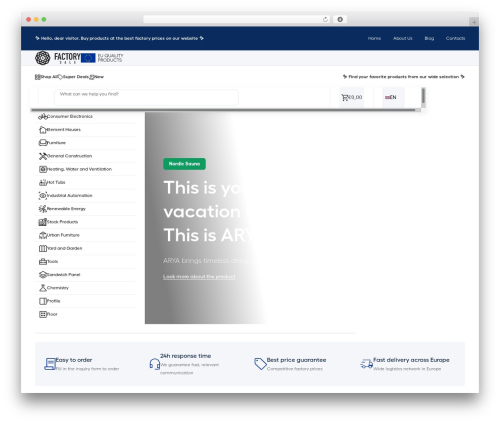
Task: Click the Fast delivery truck icon
Action: click(x=366, y=364)
